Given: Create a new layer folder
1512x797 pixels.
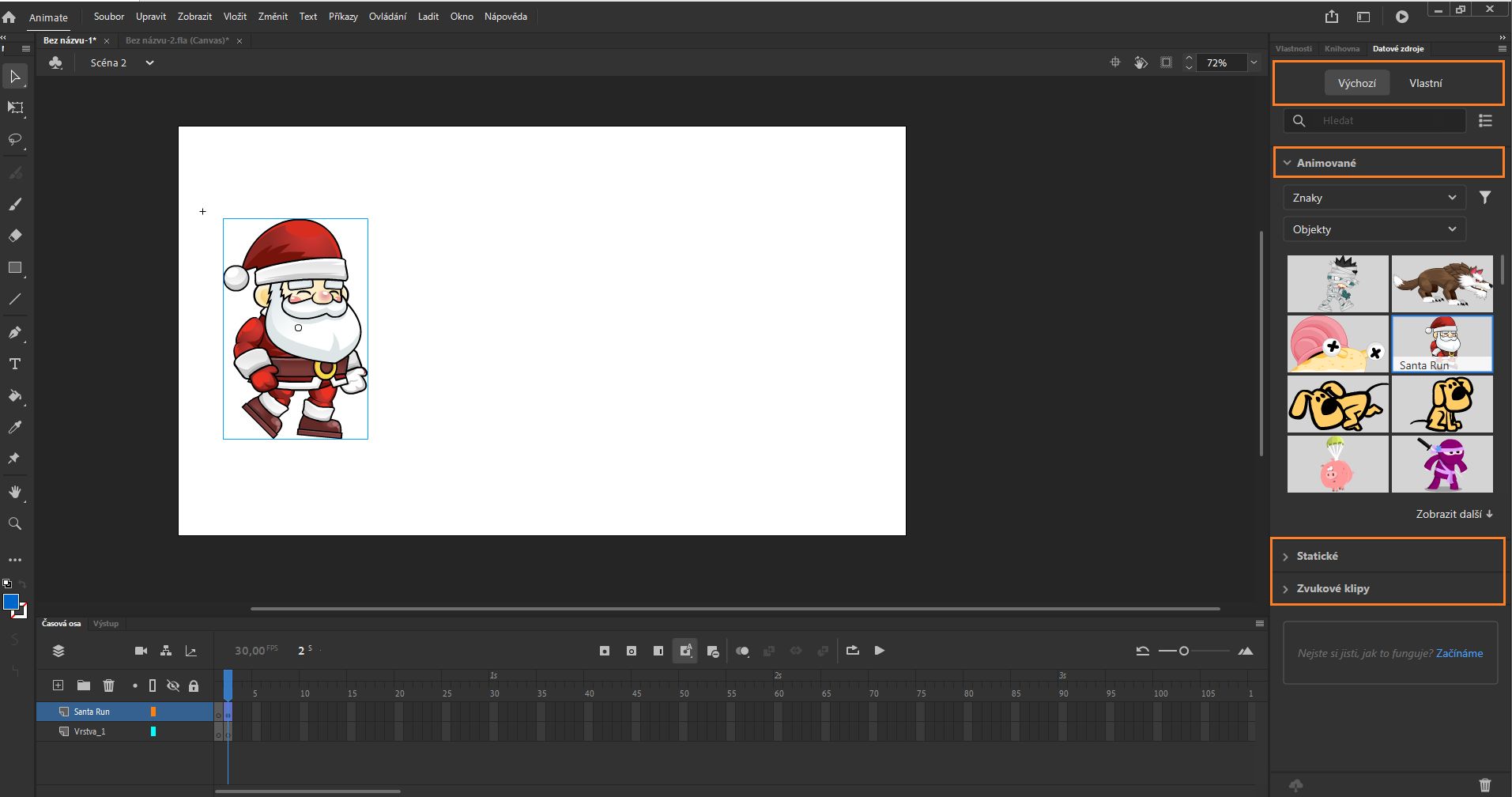Looking at the screenshot, I should coord(84,686).
